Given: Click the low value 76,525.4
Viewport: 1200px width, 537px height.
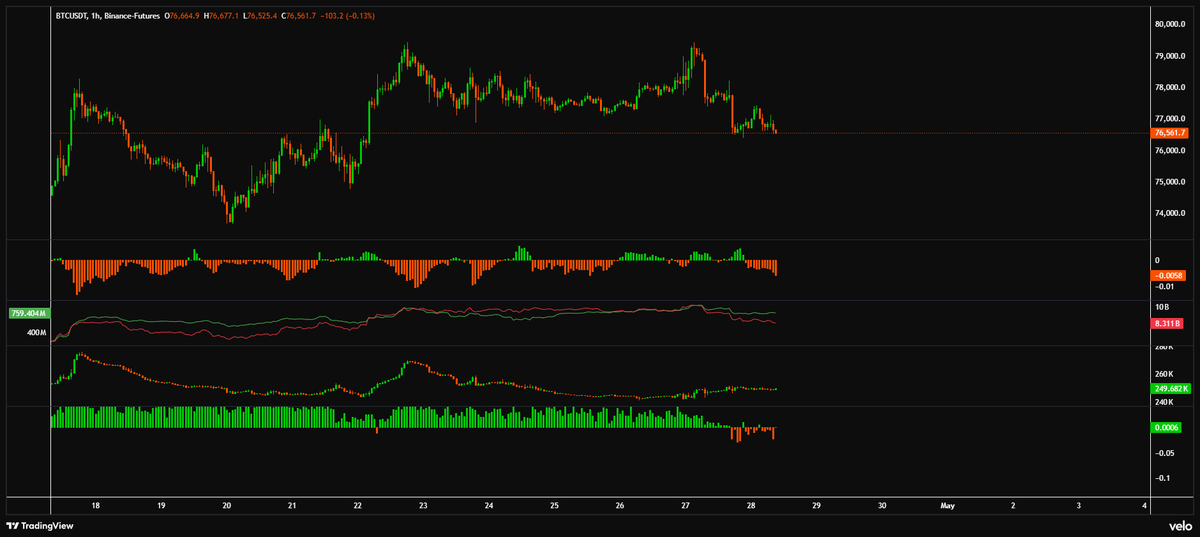Looking at the screenshot, I should tap(262, 15).
